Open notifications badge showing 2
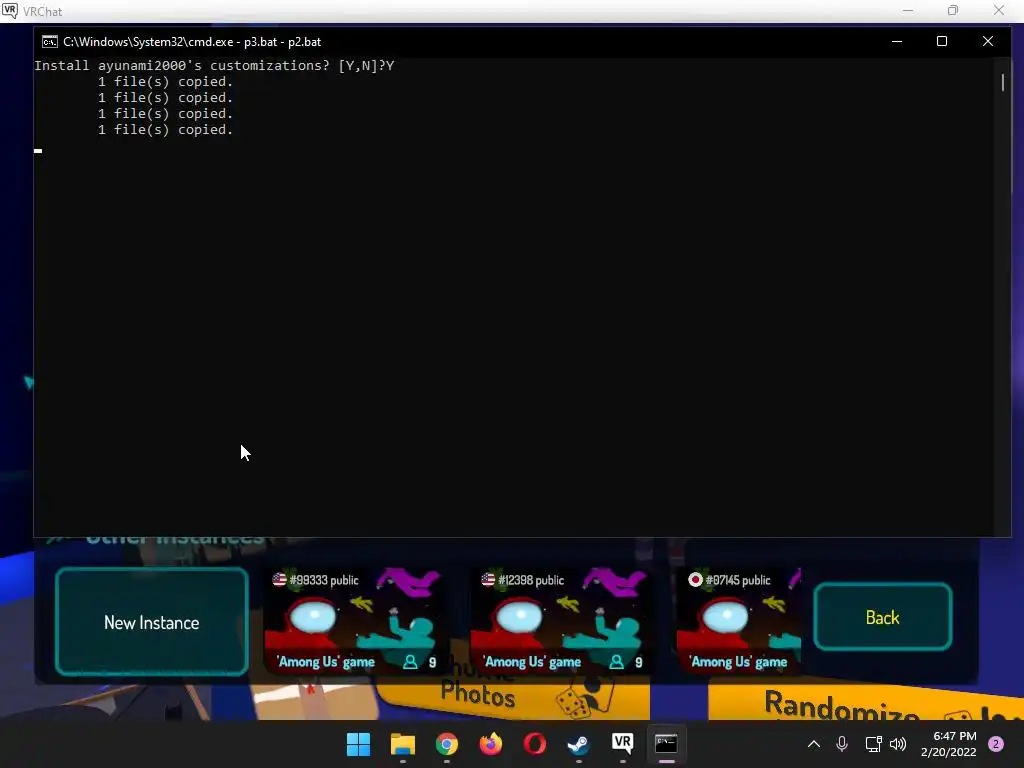The width and height of the screenshot is (1024, 768). pyautogui.click(x=996, y=744)
